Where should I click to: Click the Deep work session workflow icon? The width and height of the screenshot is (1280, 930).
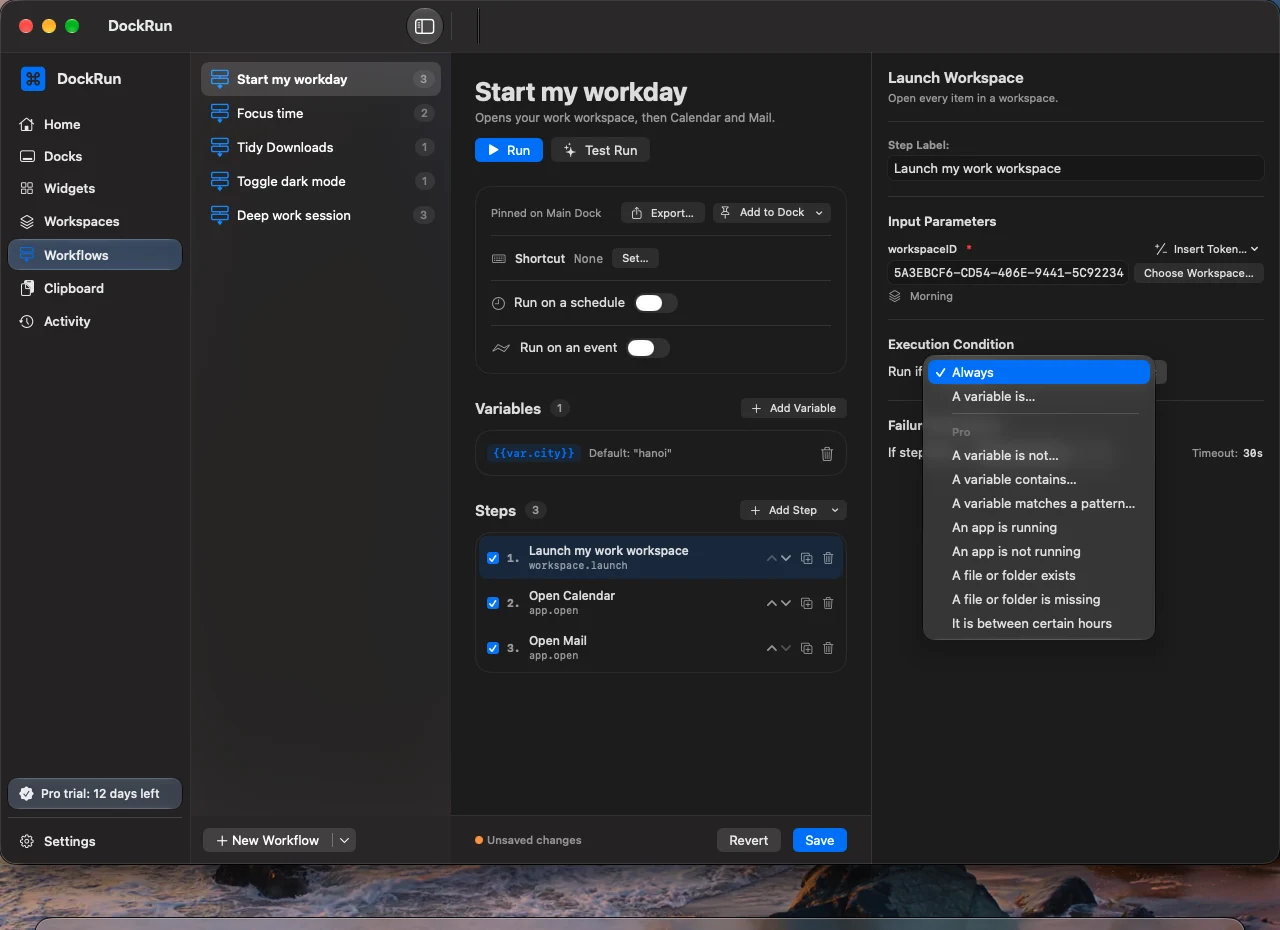[219, 215]
